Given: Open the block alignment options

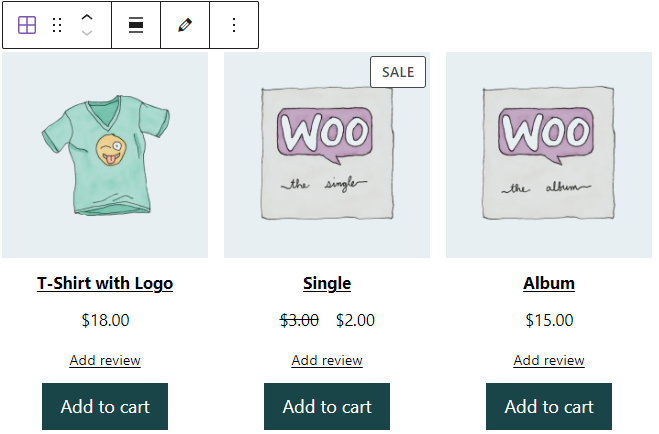Looking at the screenshot, I should click(x=136, y=25).
